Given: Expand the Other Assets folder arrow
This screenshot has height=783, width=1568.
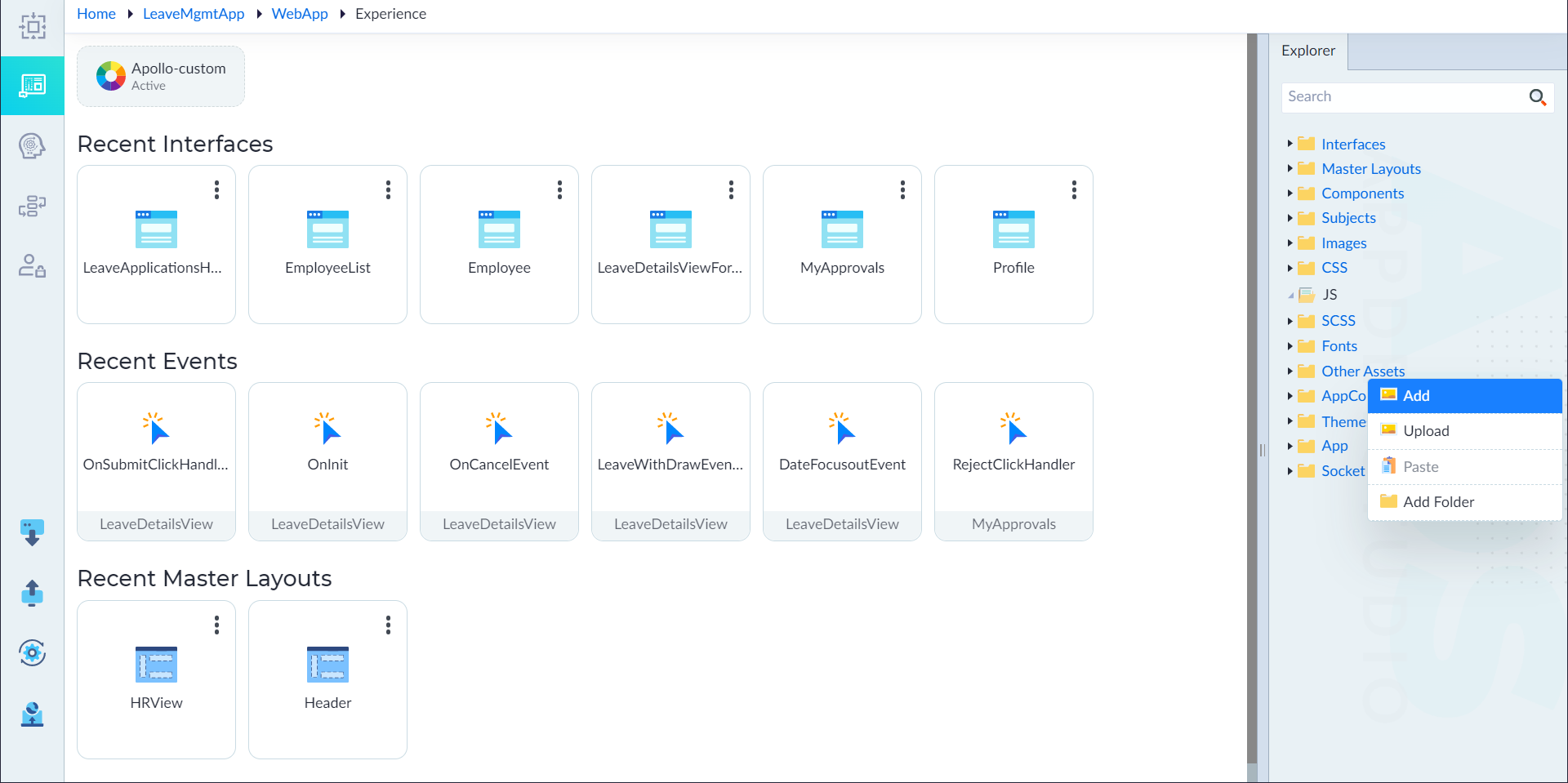Looking at the screenshot, I should [x=1290, y=371].
